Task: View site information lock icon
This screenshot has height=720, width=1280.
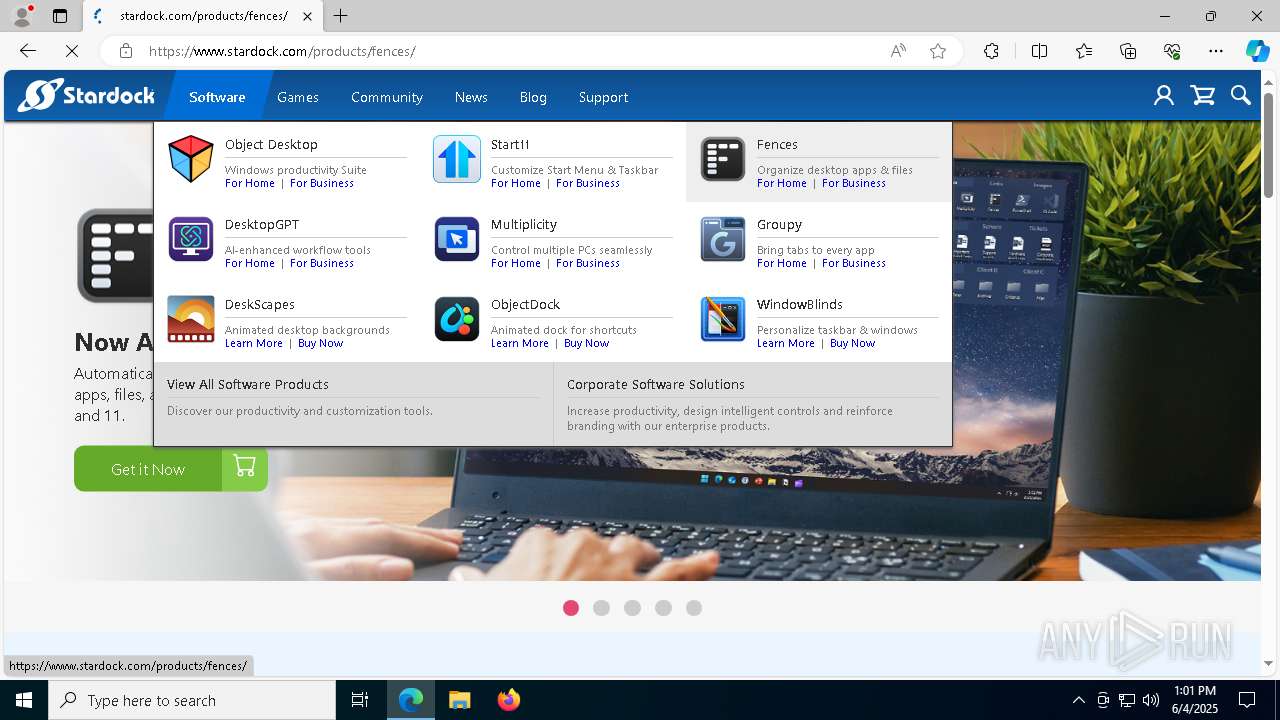Action: point(125,51)
